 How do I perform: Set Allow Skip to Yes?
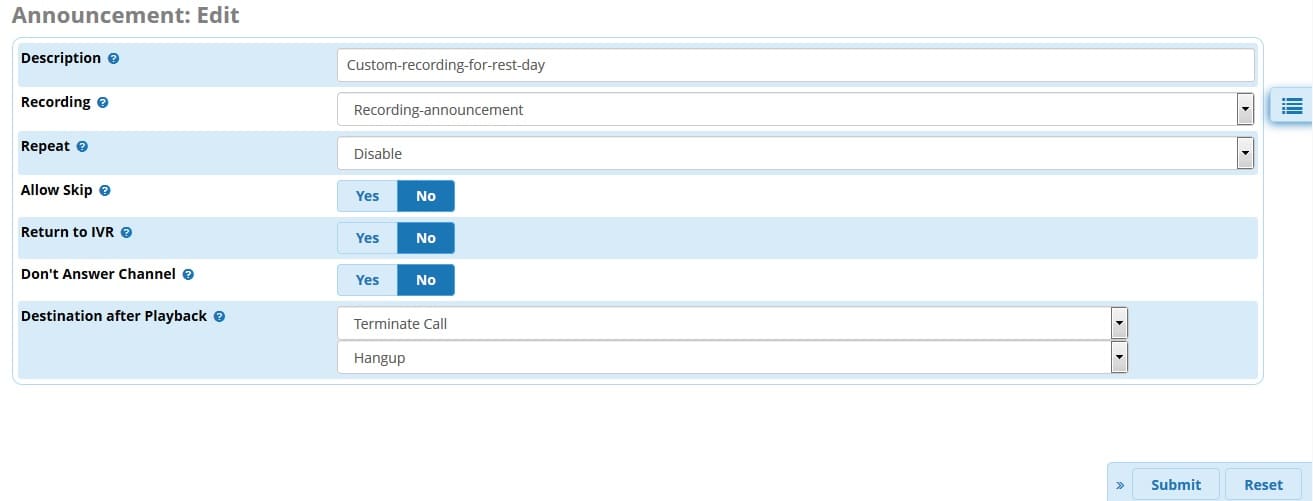(367, 196)
